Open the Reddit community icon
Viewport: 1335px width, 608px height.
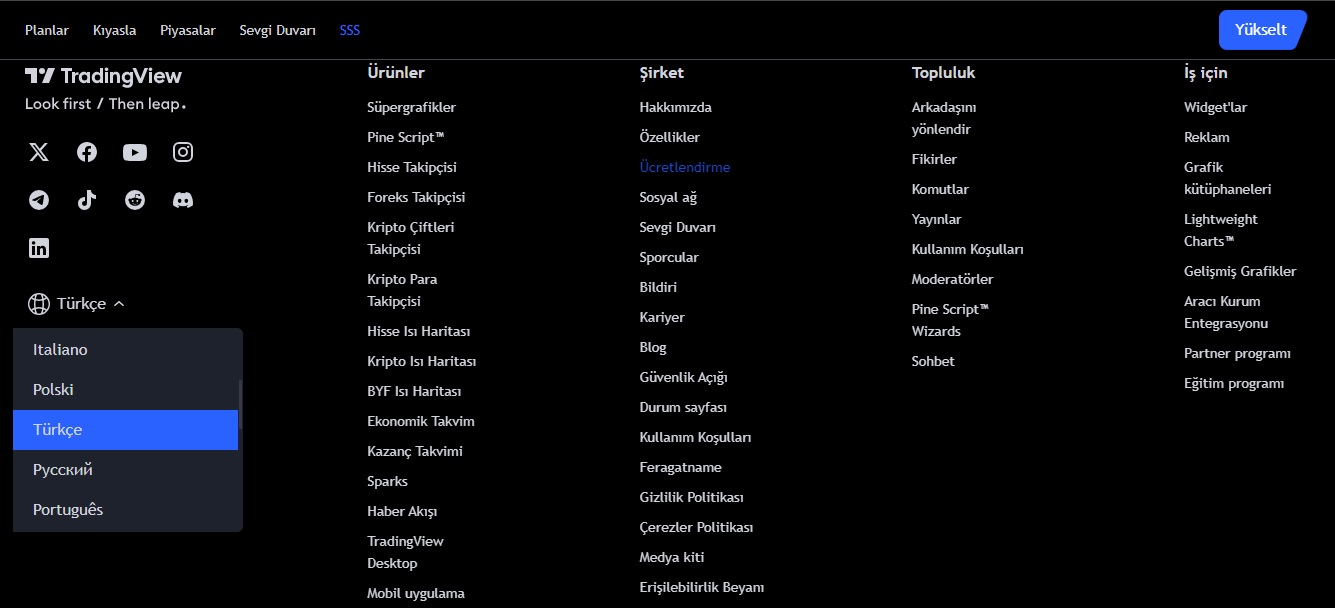click(x=135, y=200)
